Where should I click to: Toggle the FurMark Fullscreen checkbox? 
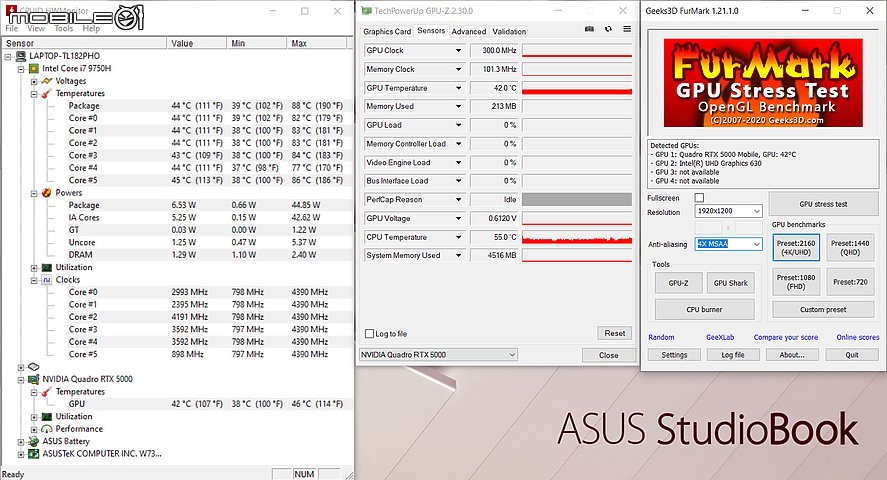pos(699,198)
